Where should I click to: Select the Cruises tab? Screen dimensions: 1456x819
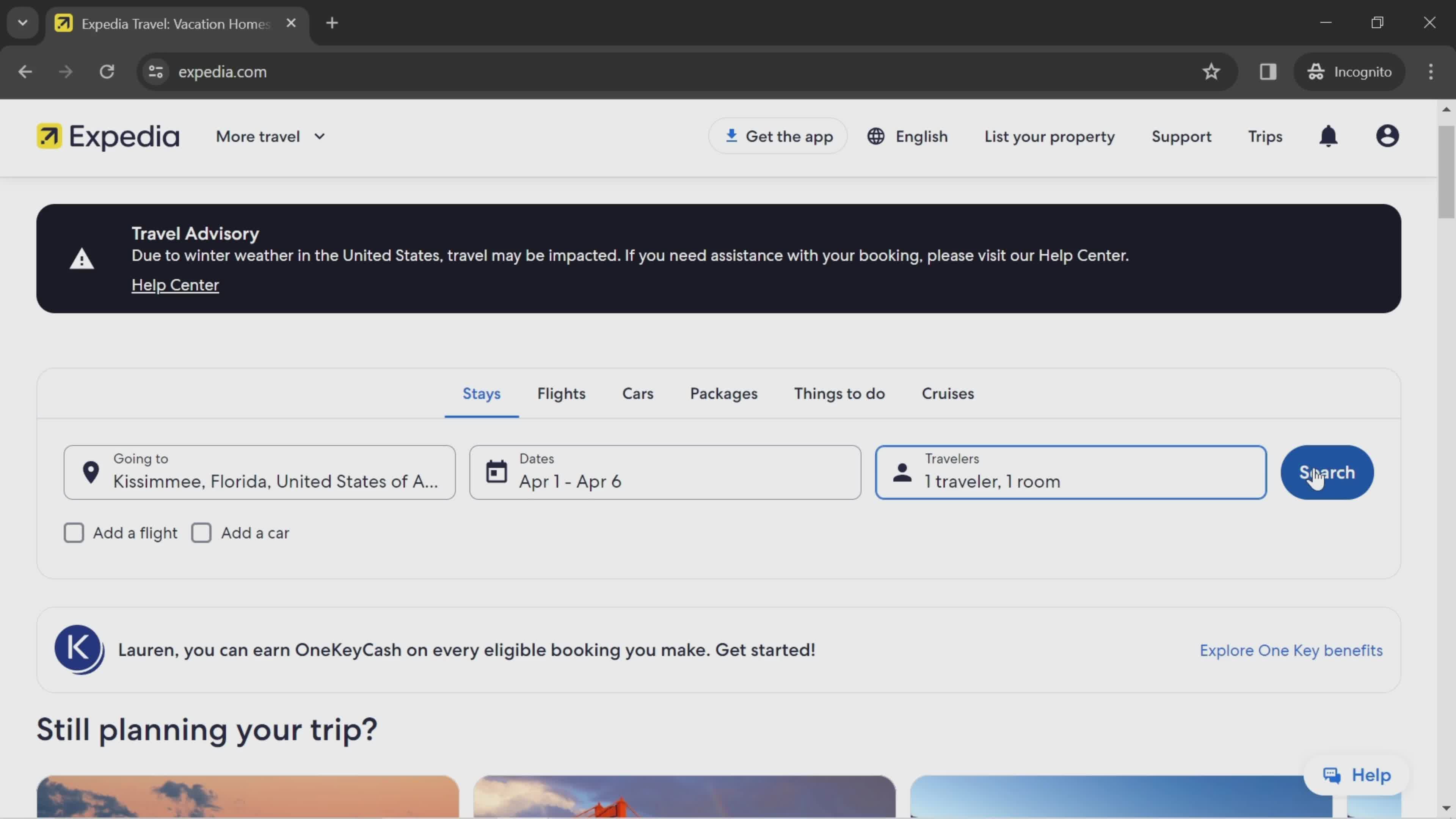[x=948, y=393]
